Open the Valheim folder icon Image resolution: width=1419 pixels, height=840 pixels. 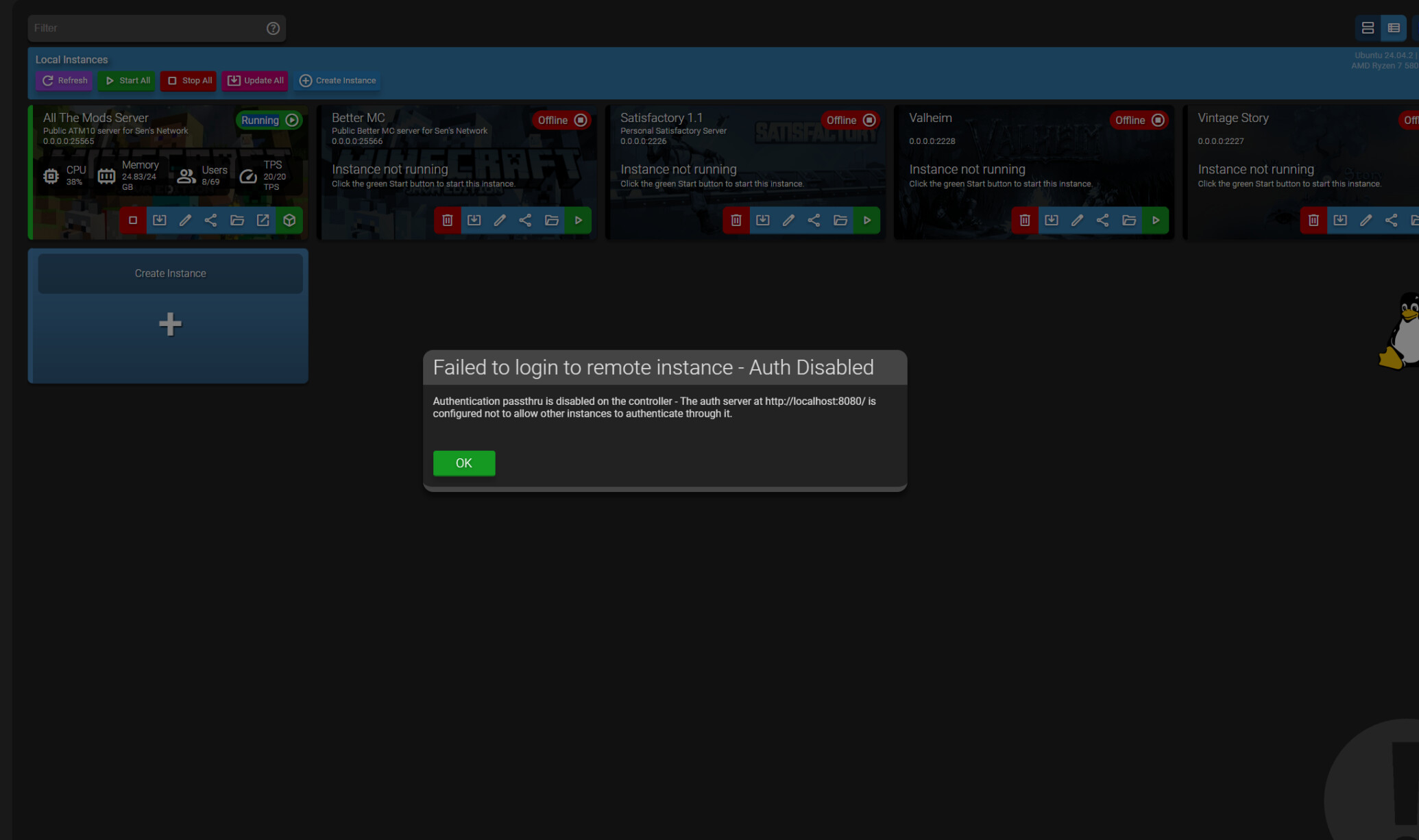pos(1129,221)
